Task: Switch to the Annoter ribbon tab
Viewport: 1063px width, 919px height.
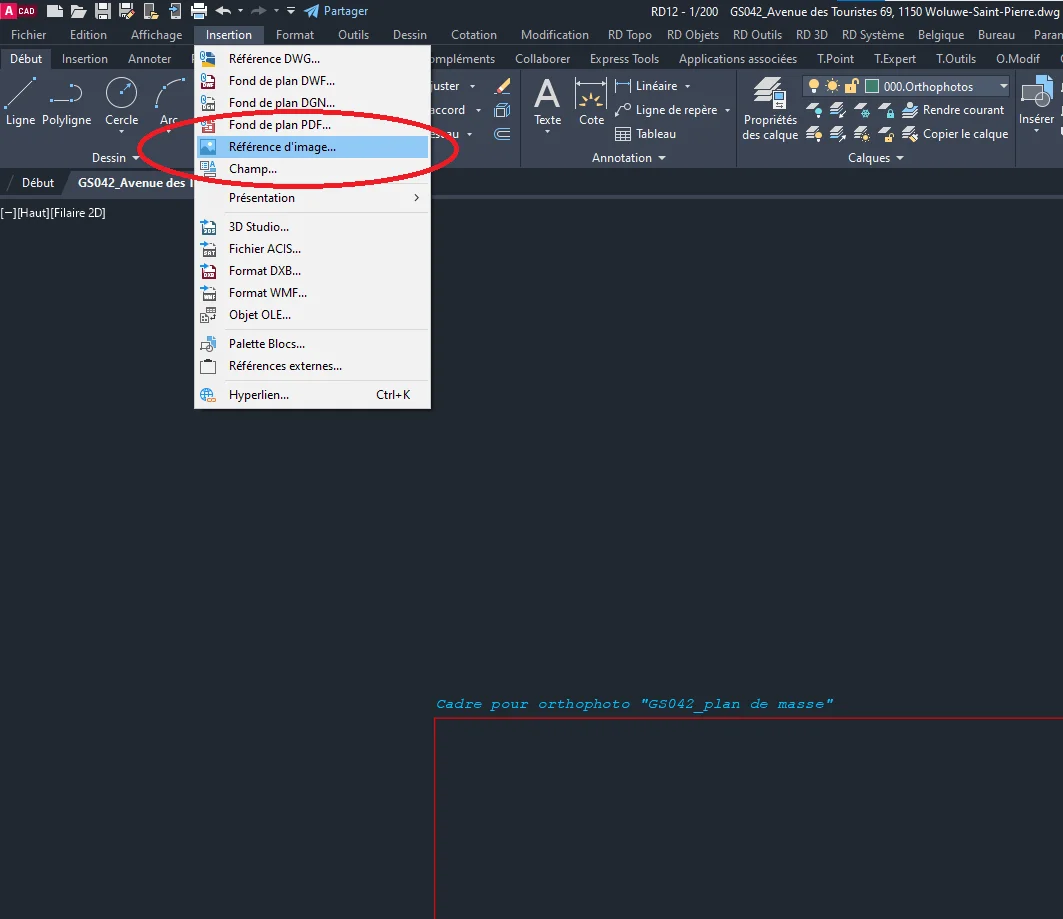Action: pos(149,59)
